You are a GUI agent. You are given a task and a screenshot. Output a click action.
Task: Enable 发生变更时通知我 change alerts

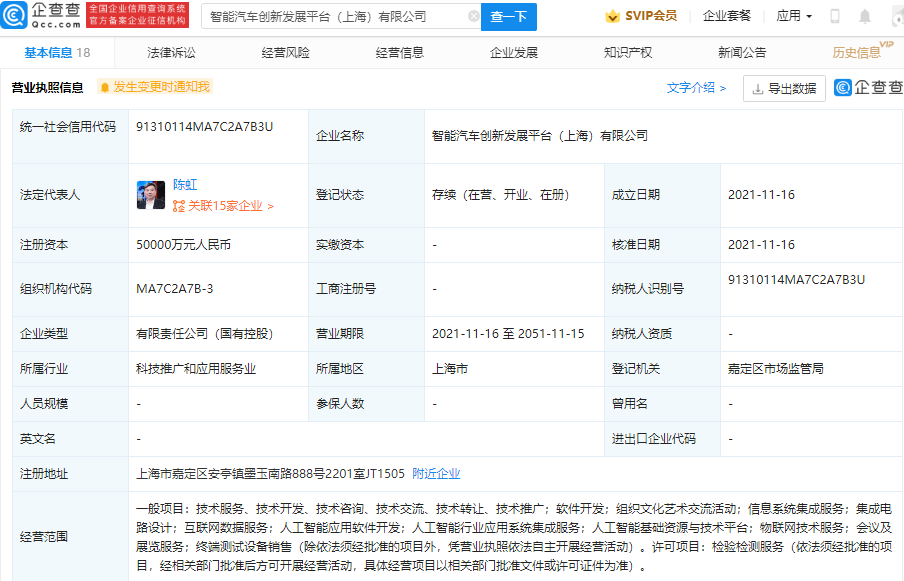coord(162,88)
